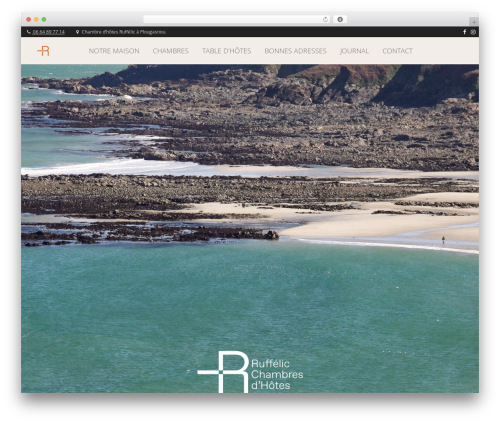Click the map pin icon

(x=77, y=32)
